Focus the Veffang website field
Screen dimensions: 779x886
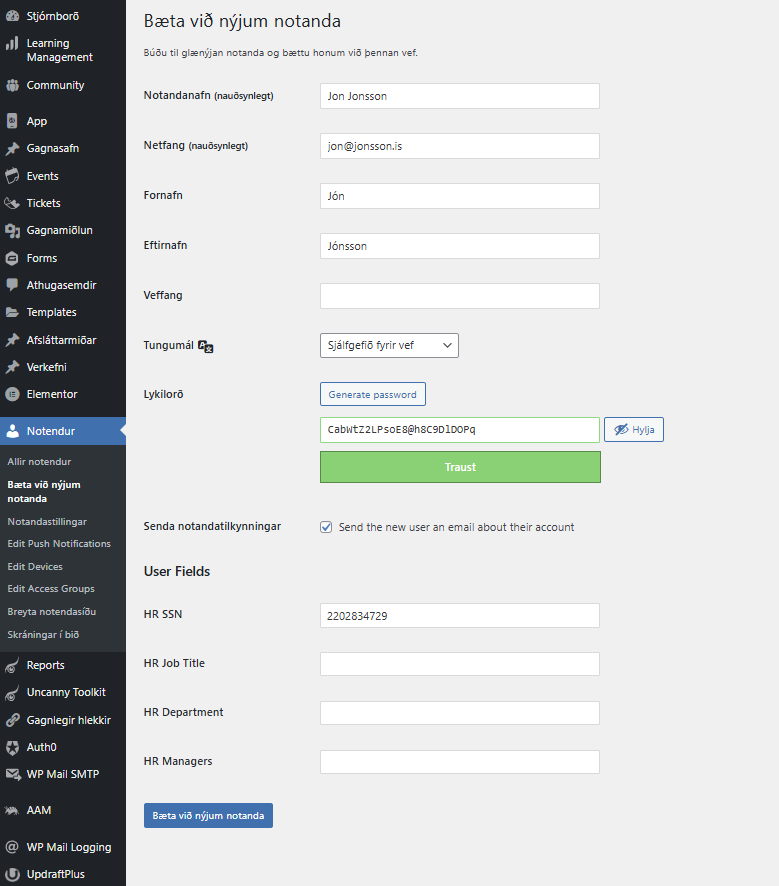click(x=459, y=296)
